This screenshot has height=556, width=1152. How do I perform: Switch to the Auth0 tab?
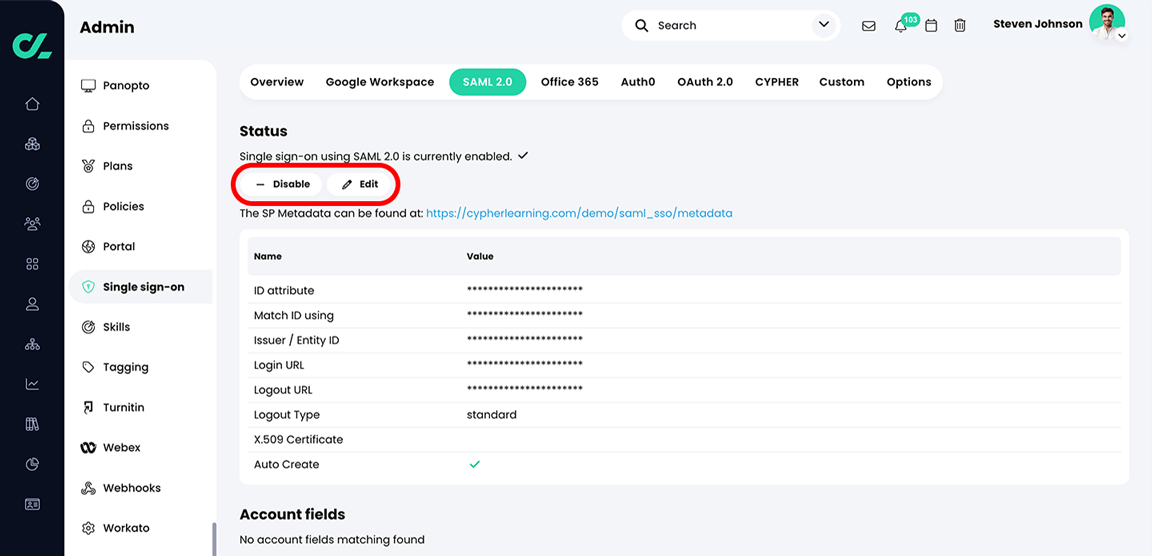point(638,82)
